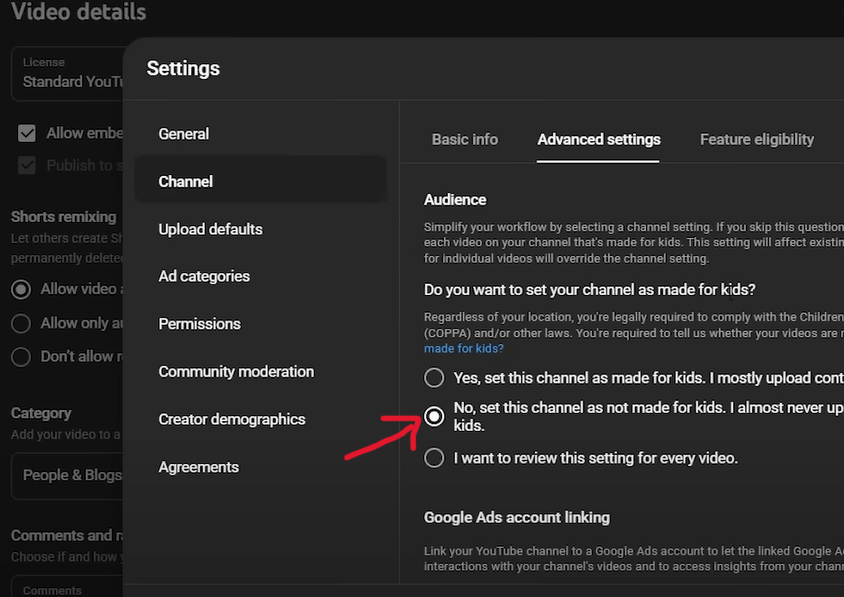This screenshot has height=597, width=844.
Task: Go to Ad categories settings
Action: click(x=204, y=276)
